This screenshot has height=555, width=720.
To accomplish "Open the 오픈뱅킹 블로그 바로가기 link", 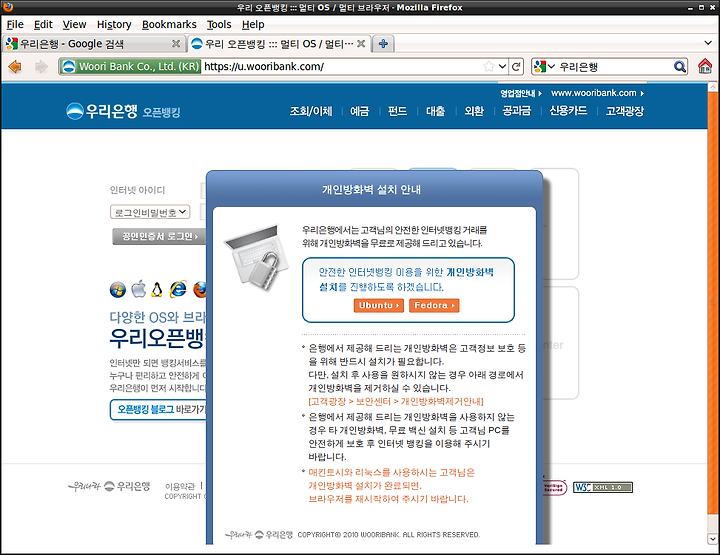I will (158, 409).
